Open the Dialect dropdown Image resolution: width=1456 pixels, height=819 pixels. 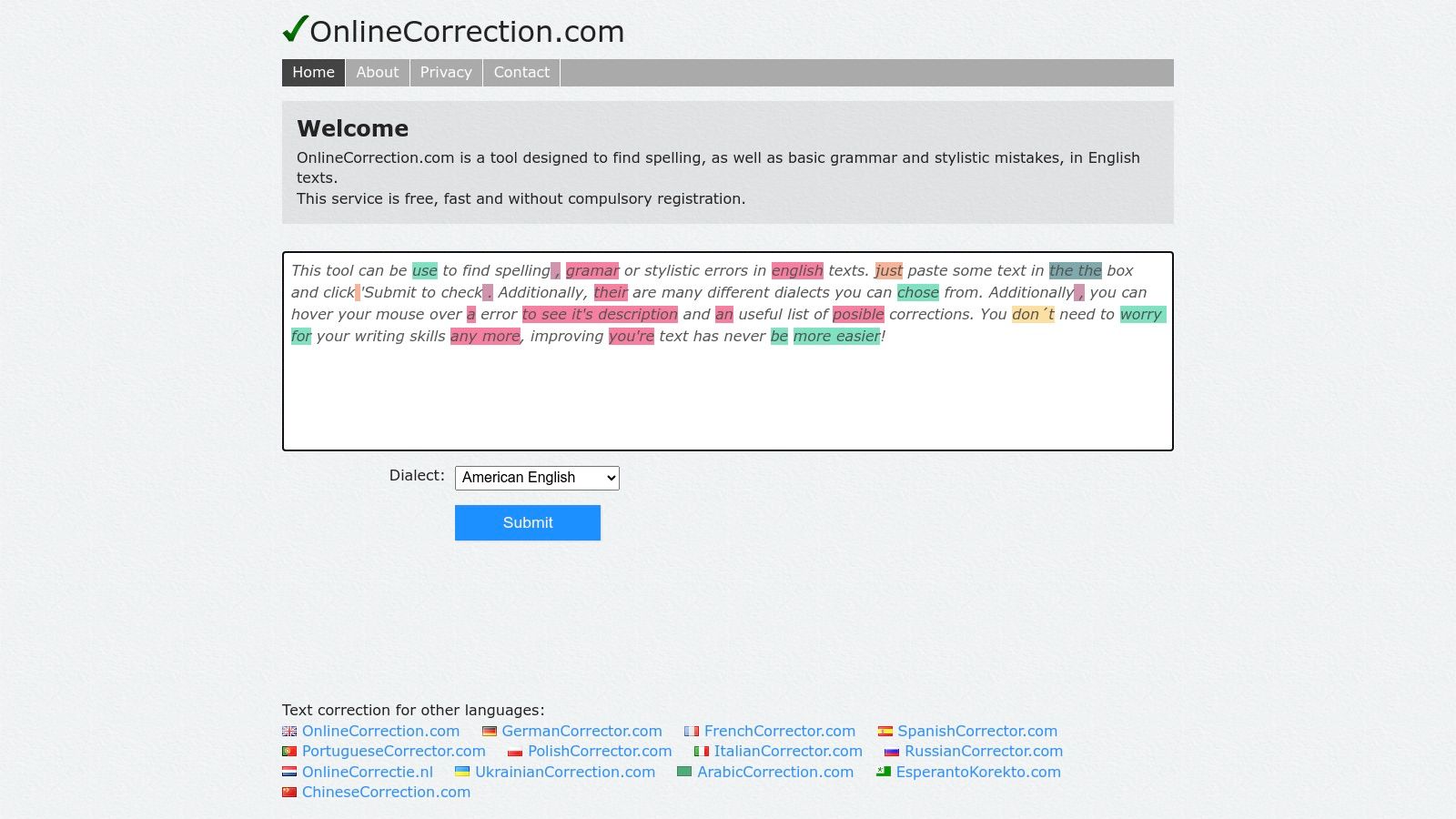click(537, 478)
